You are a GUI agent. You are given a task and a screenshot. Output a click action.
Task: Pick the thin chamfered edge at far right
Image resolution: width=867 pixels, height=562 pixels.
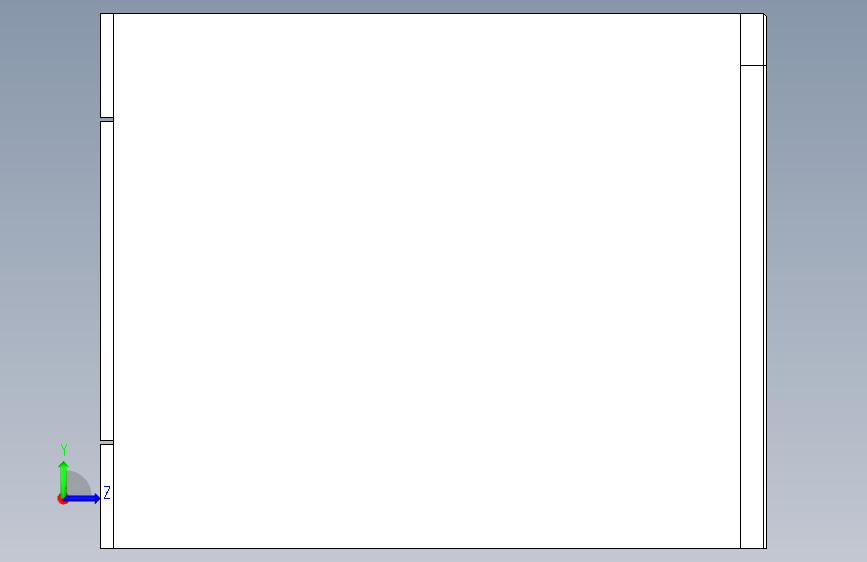[765, 281]
